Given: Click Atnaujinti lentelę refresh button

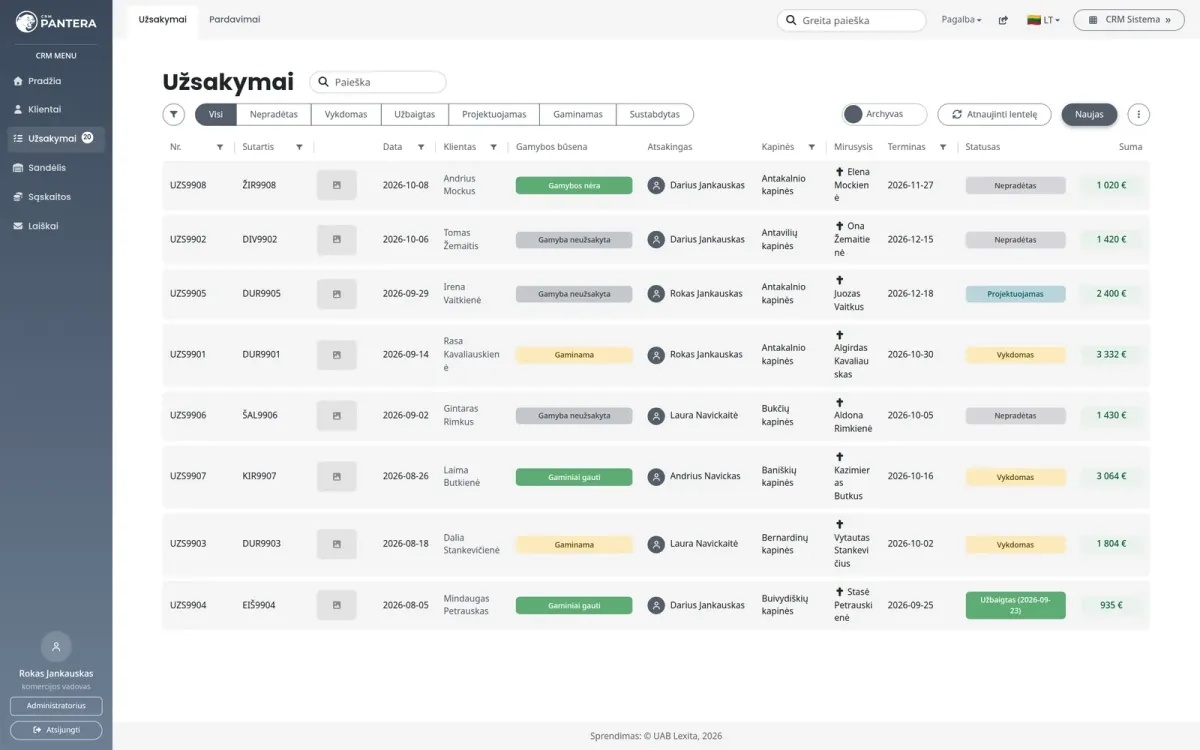Looking at the screenshot, I should tap(994, 115).
